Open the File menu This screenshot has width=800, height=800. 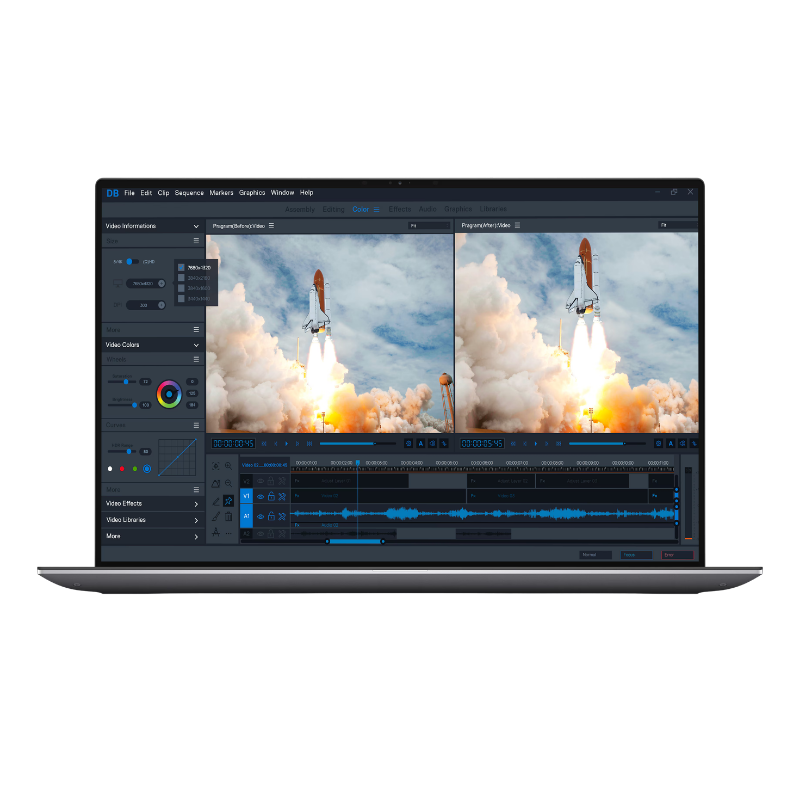coord(130,193)
